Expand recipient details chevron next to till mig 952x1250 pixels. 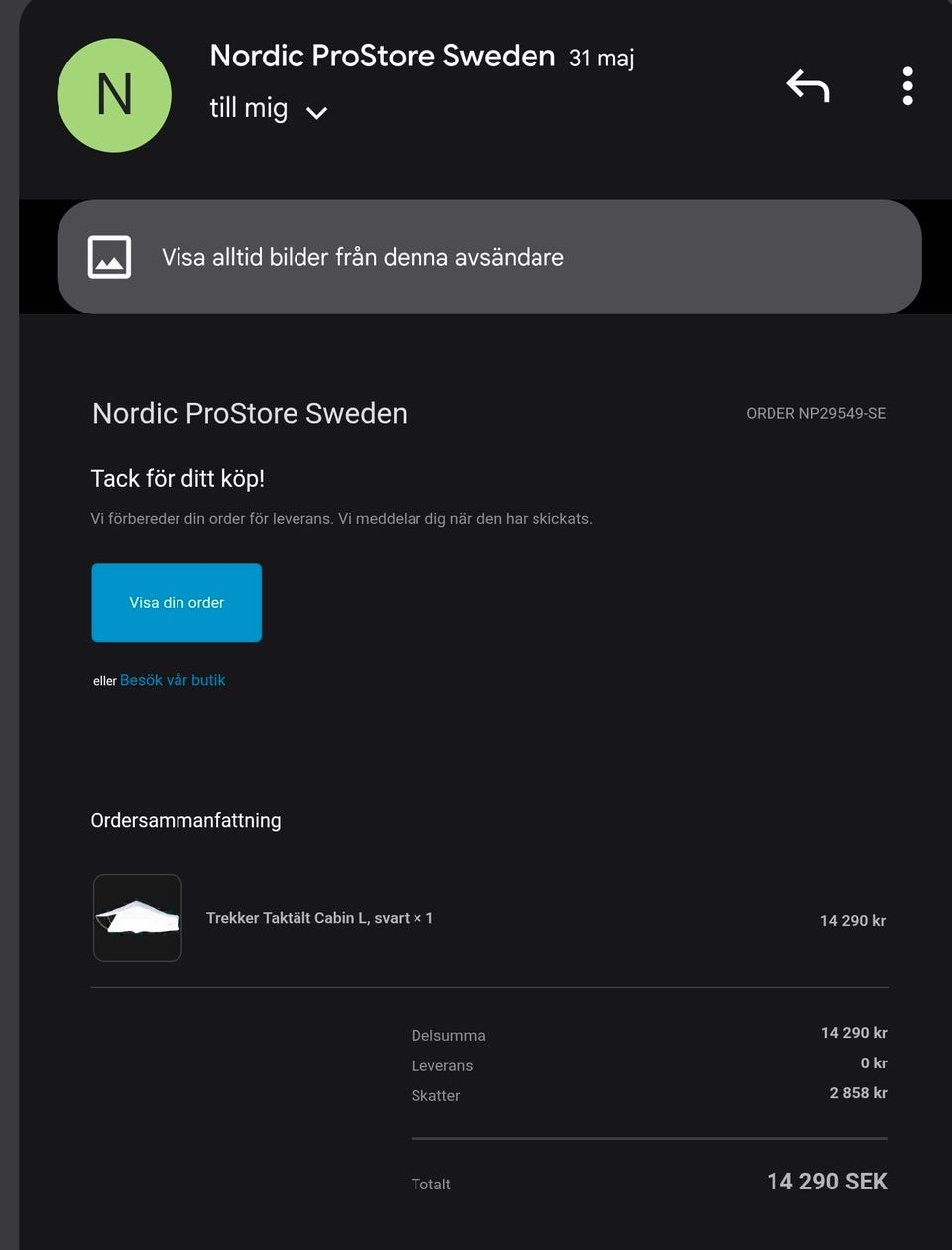[316, 113]
